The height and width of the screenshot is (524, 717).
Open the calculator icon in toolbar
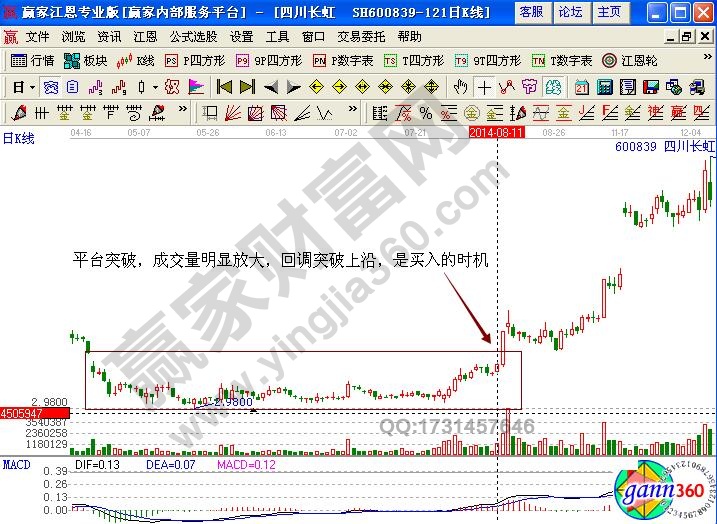point(603,87)
